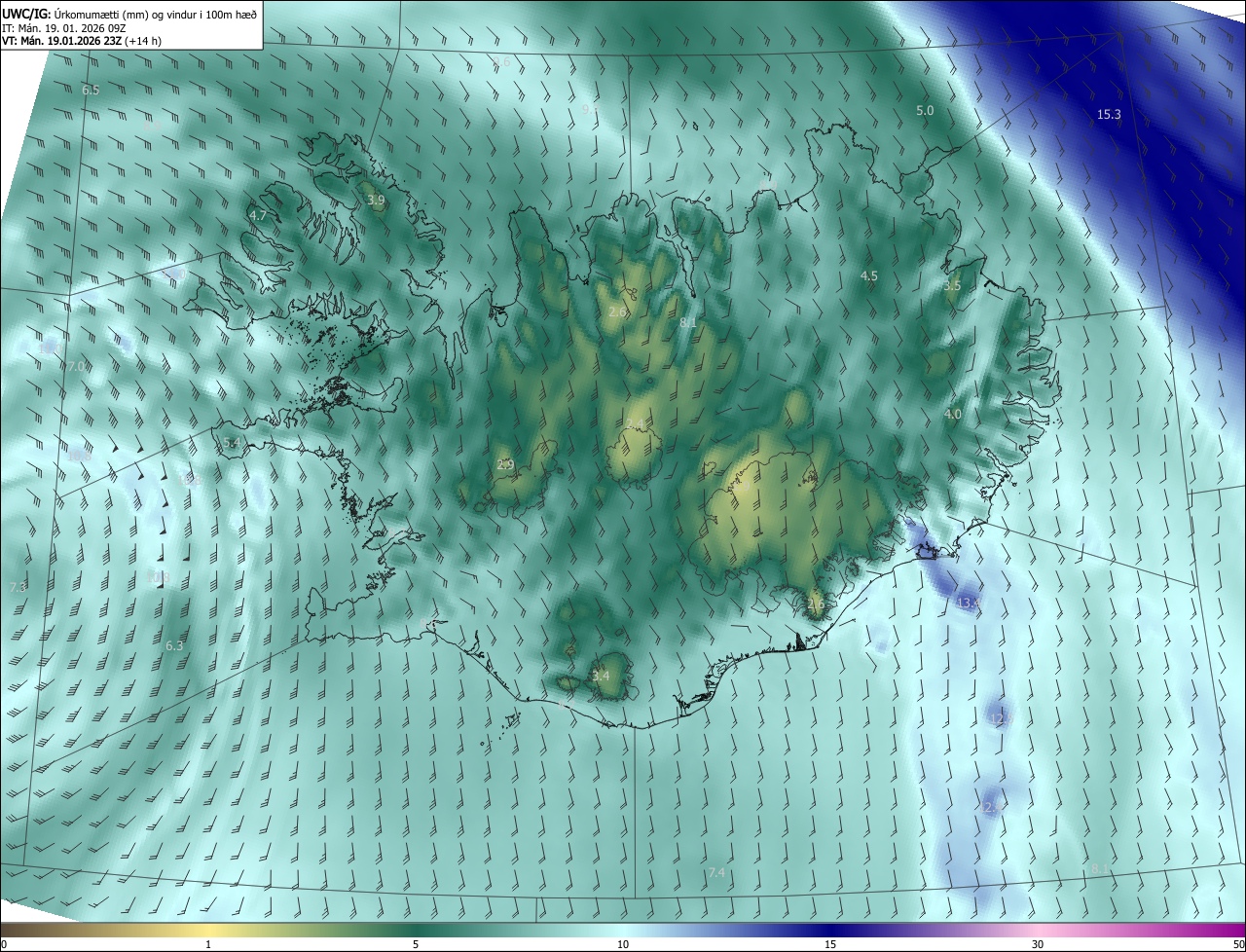Viewport: 1246px width, 952px height.
Task: Click the 5.4 value label
Action: [x=232, y=443]
